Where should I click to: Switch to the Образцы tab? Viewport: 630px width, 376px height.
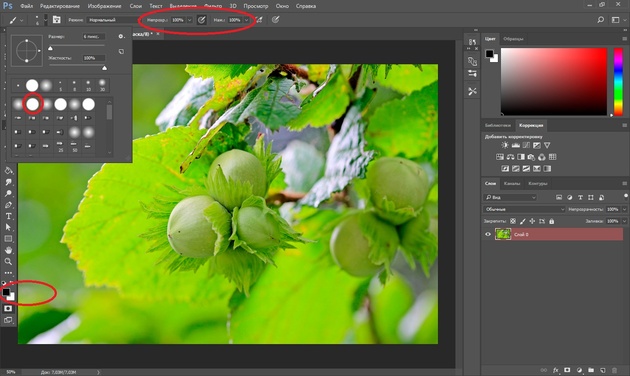(513, 39)
